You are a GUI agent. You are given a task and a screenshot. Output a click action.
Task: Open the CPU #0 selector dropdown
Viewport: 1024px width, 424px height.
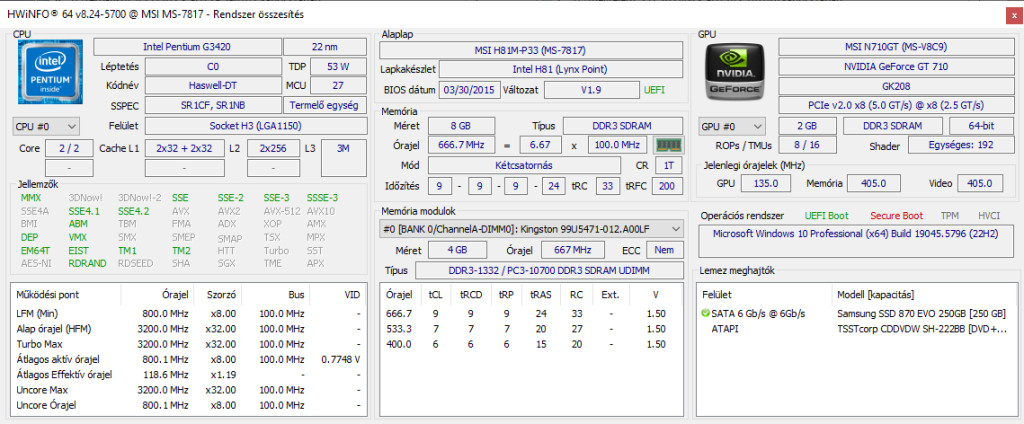tap(46, 125)
